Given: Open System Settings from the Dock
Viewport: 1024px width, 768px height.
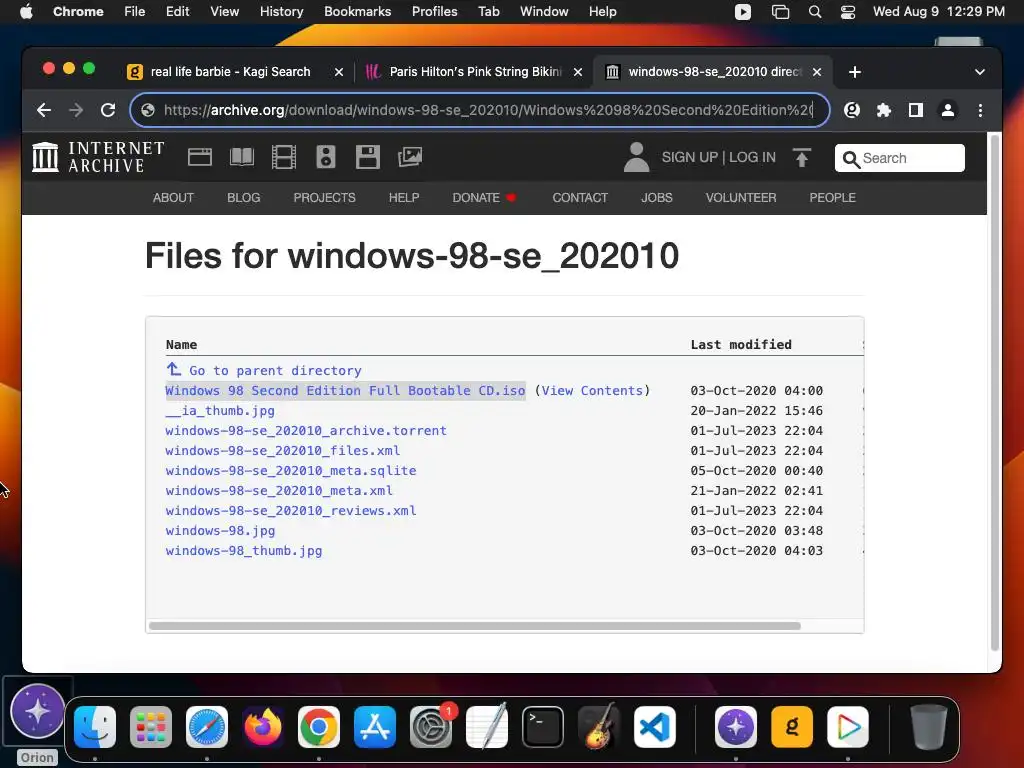Looking at the screenshot, I should 431,727.
